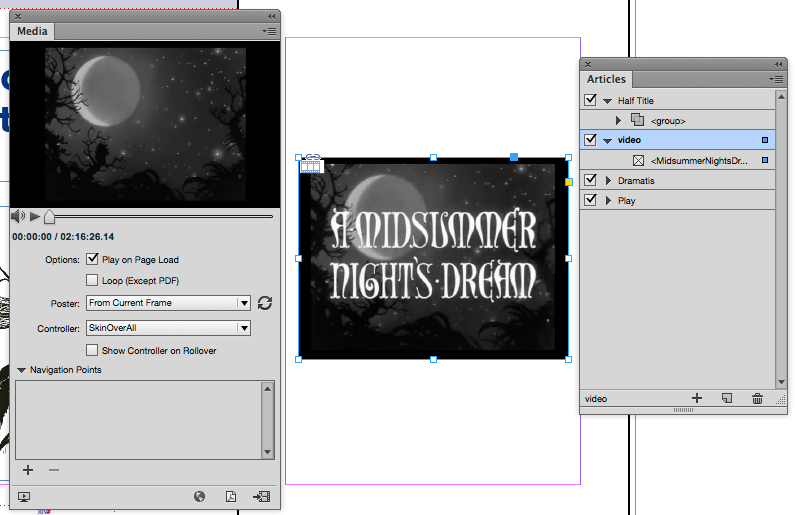This screenshot has height=515, width=795.
Task: Click the mute audio speaker icon
Action: [x=17, y=216]
